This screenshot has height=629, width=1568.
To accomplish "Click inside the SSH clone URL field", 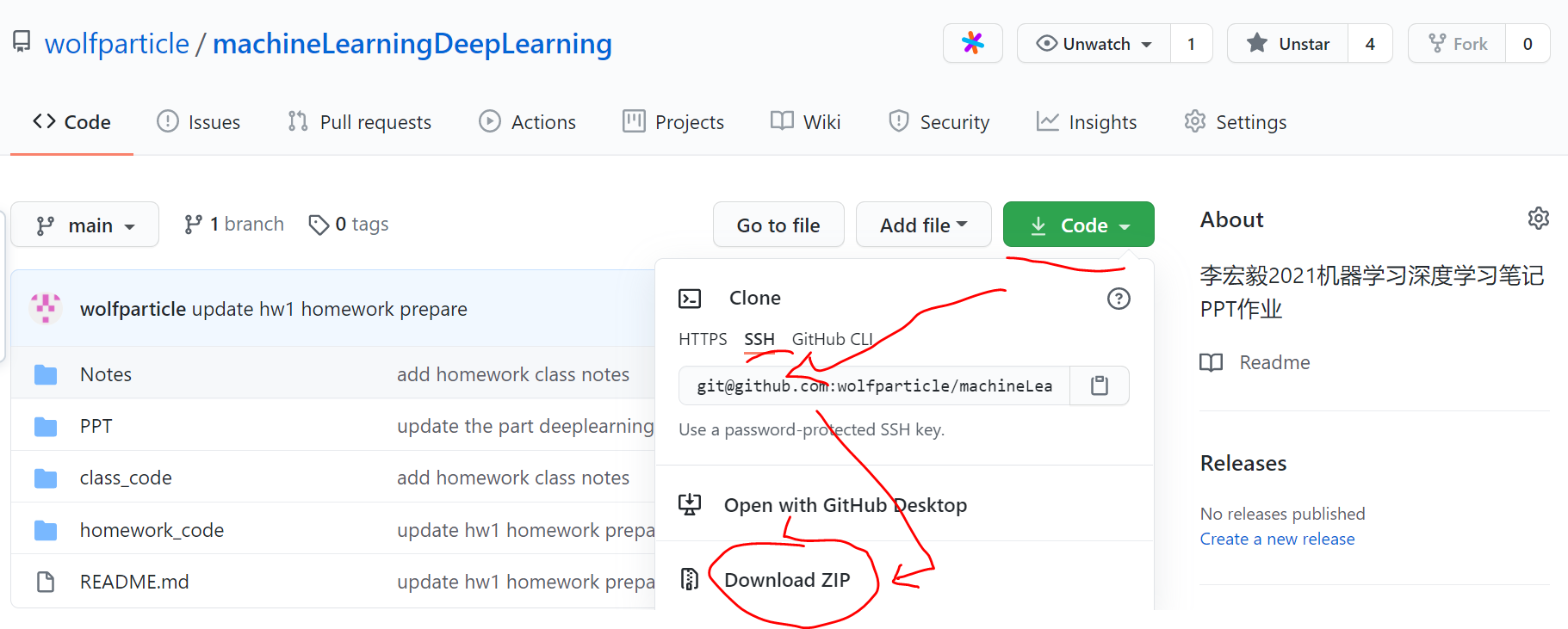I will [874, 385].
